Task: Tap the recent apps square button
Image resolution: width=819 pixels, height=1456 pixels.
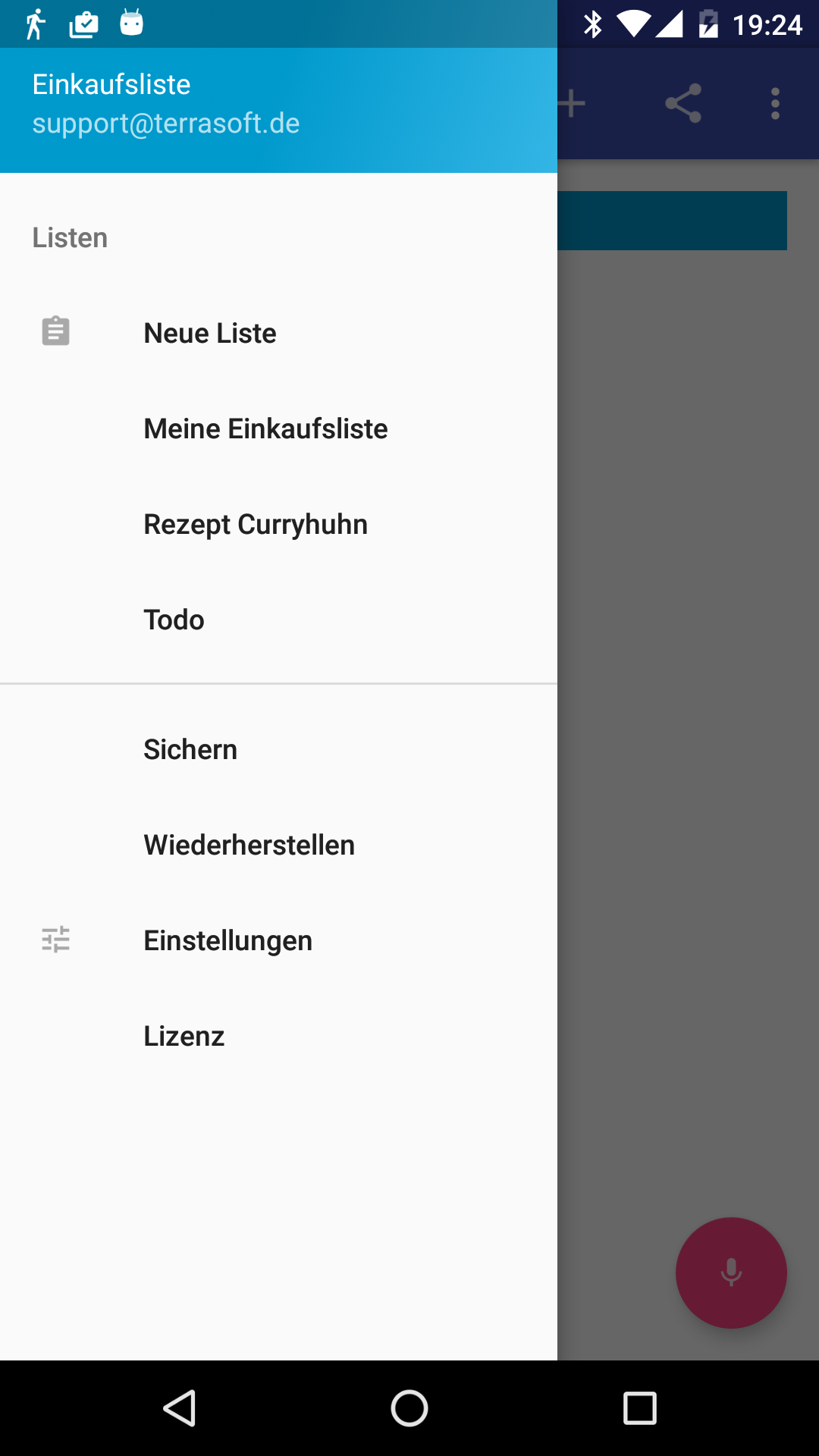Action: tap(639, 1408)
